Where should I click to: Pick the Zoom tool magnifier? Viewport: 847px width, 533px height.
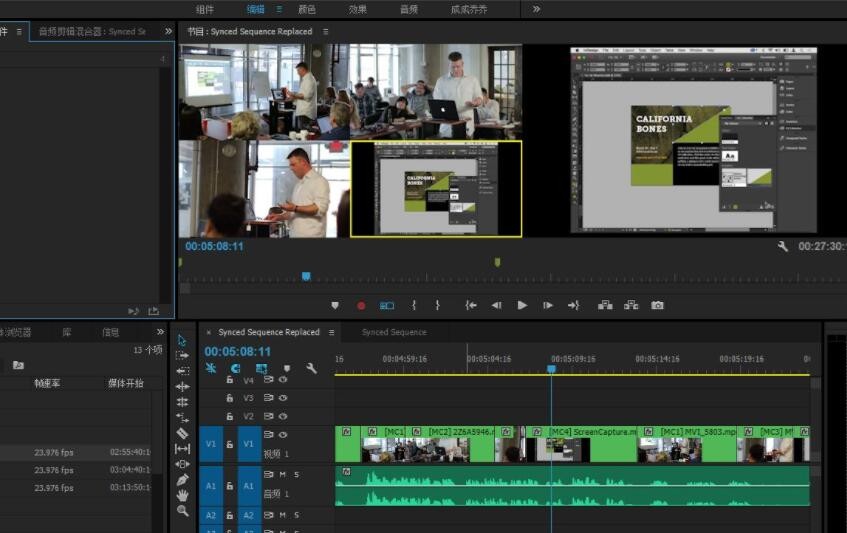pos(182,511)
